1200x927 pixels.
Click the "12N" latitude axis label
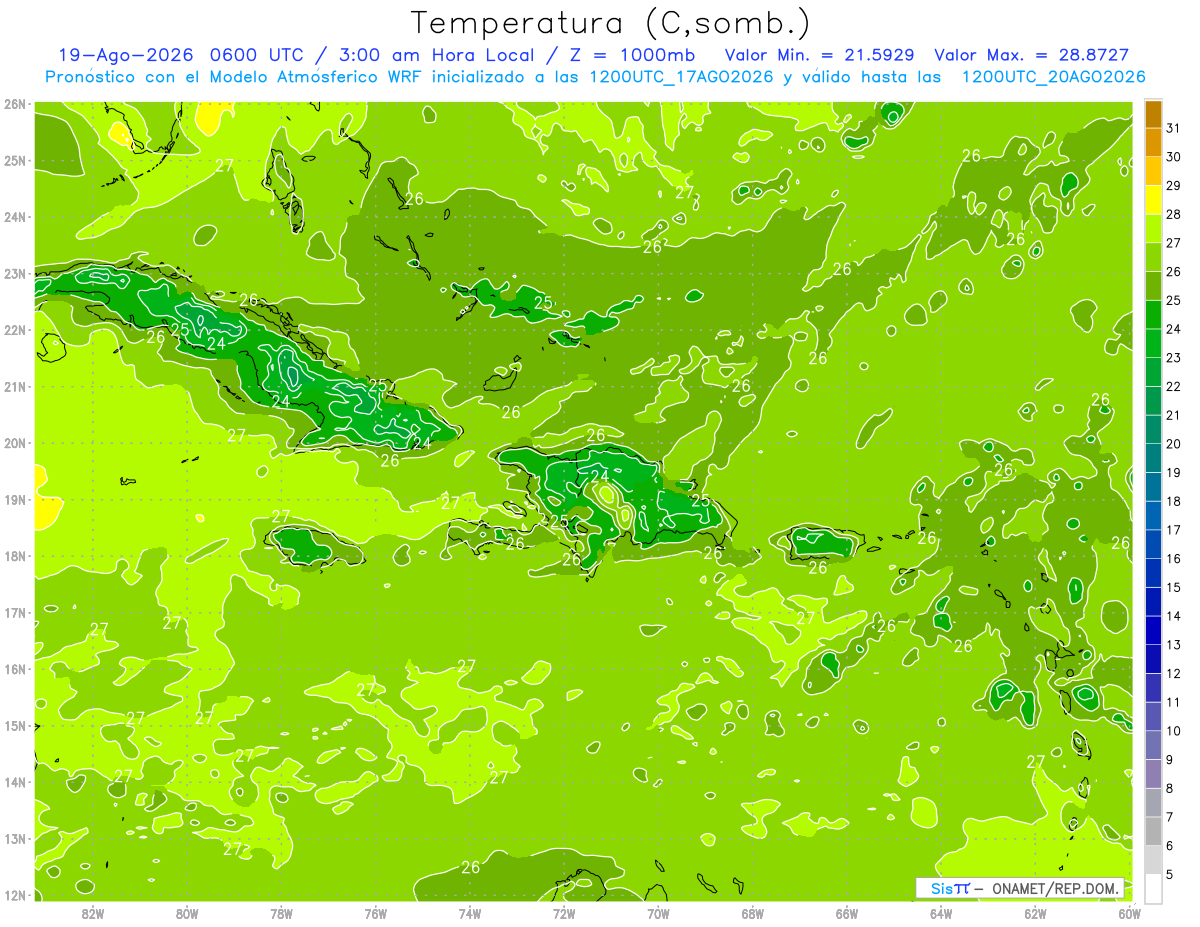point(14,895)
